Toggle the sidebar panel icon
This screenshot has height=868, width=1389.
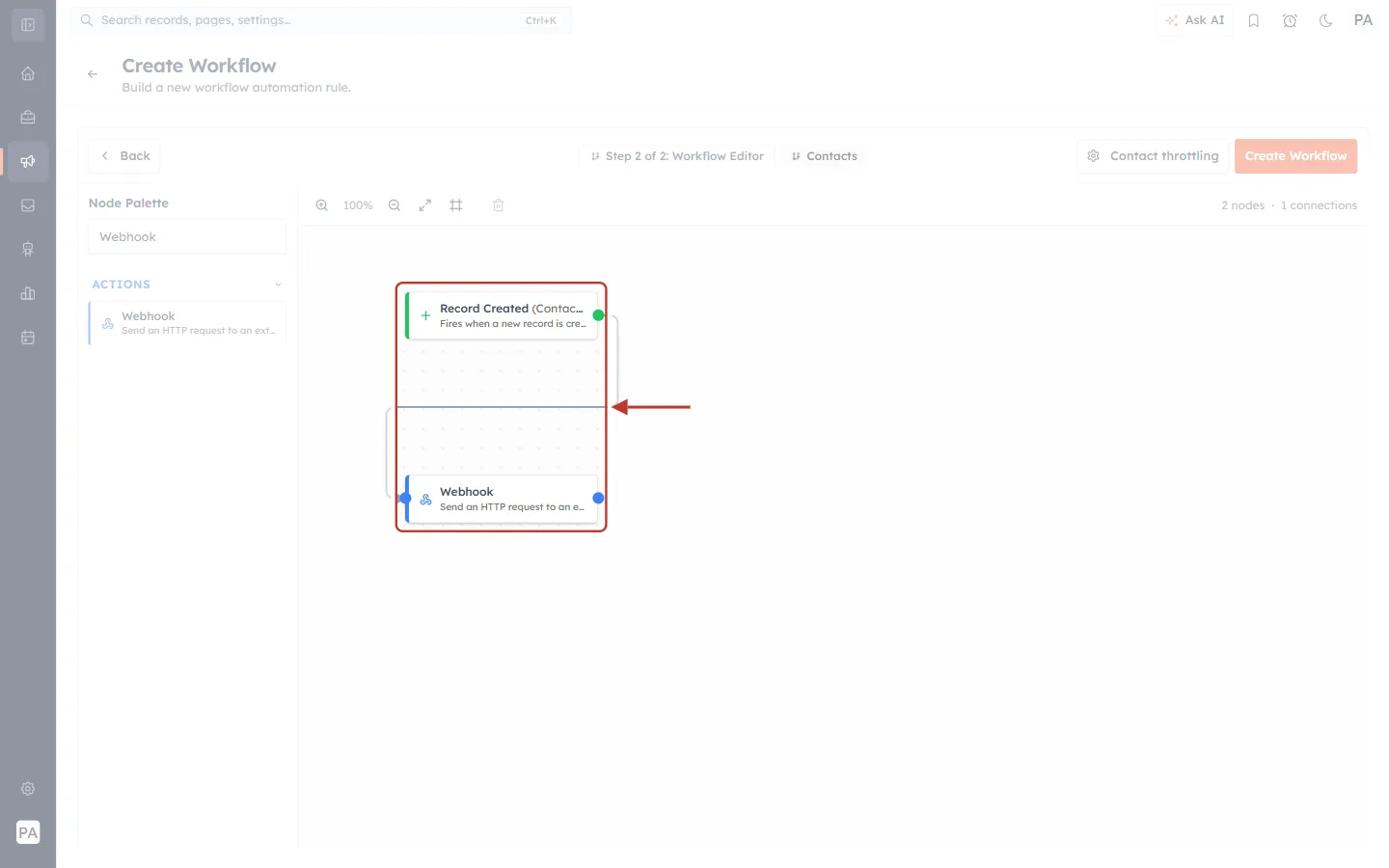pyautogui.click(x=28, y=25)
